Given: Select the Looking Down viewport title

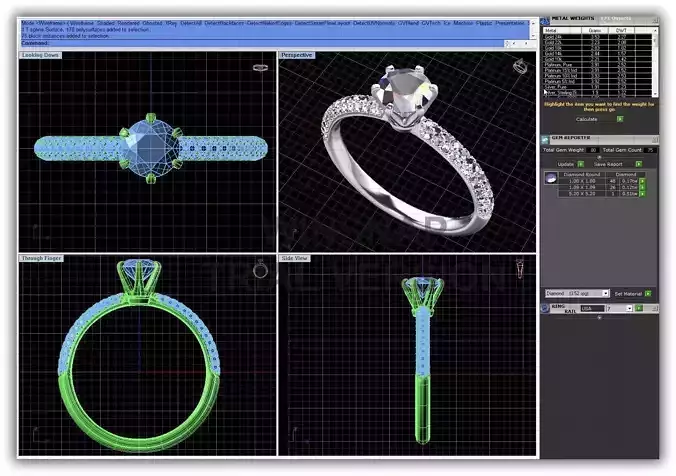Looking at the screenshot, I should pos(40,55).
